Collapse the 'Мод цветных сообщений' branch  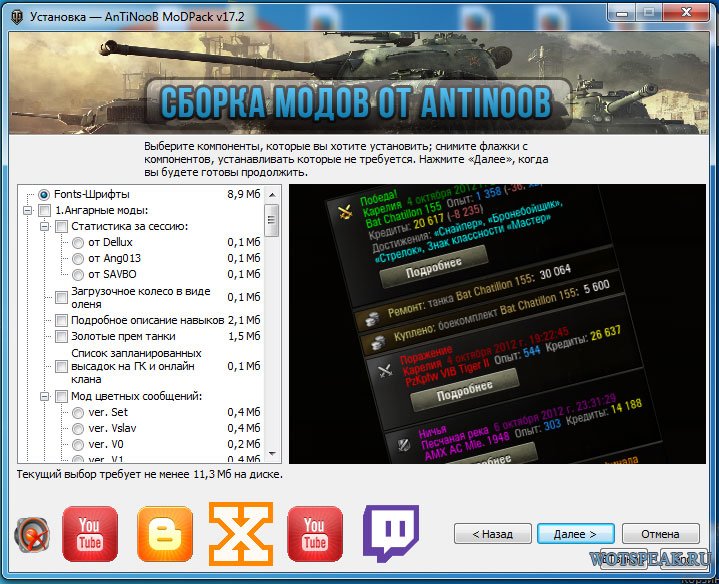point(44,397)
